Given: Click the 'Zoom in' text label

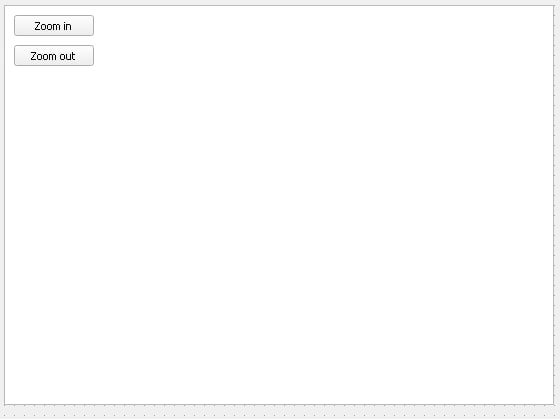Looking at the screenshot, I should (53, 26).
